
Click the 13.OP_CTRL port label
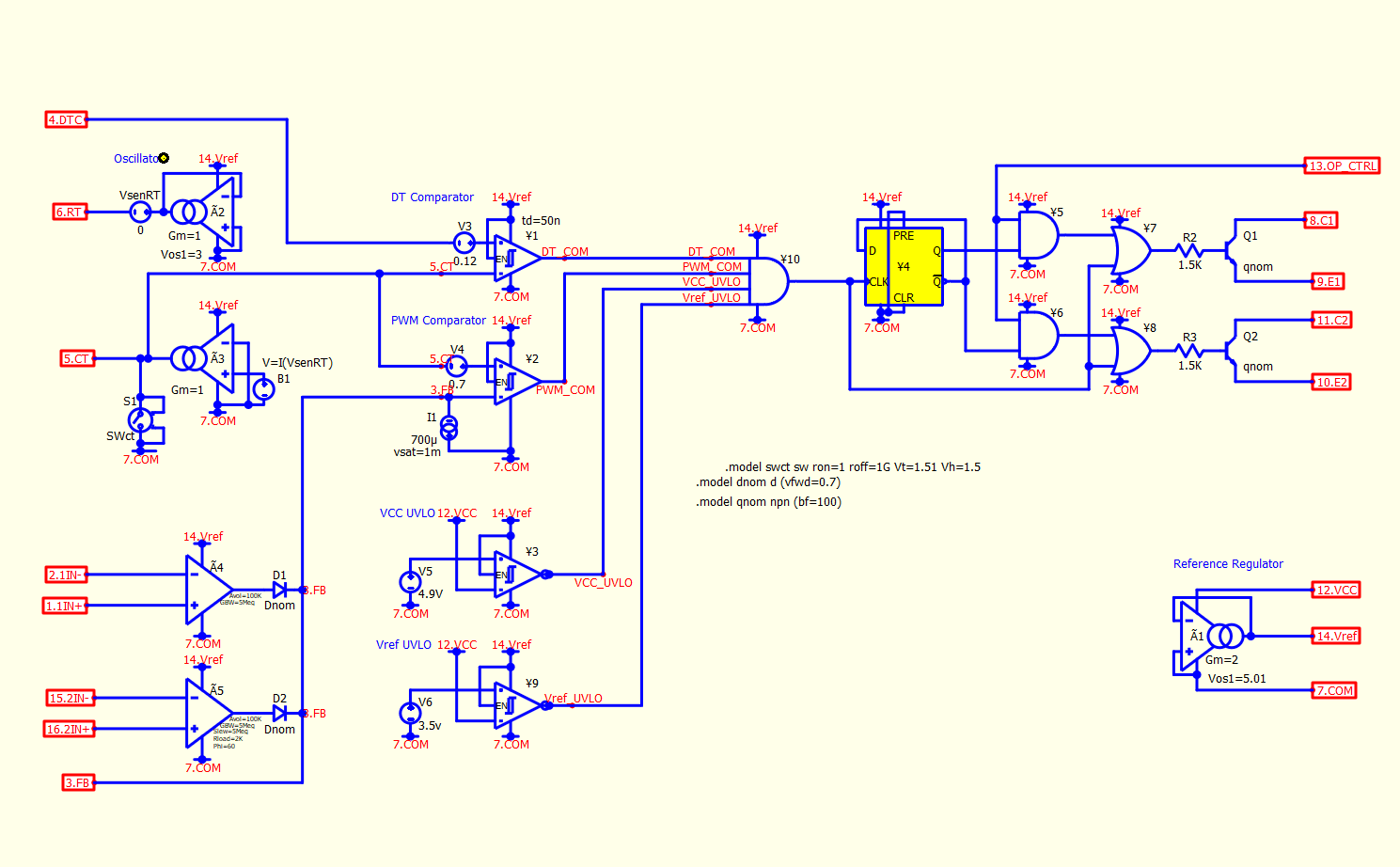(1342, 166)
